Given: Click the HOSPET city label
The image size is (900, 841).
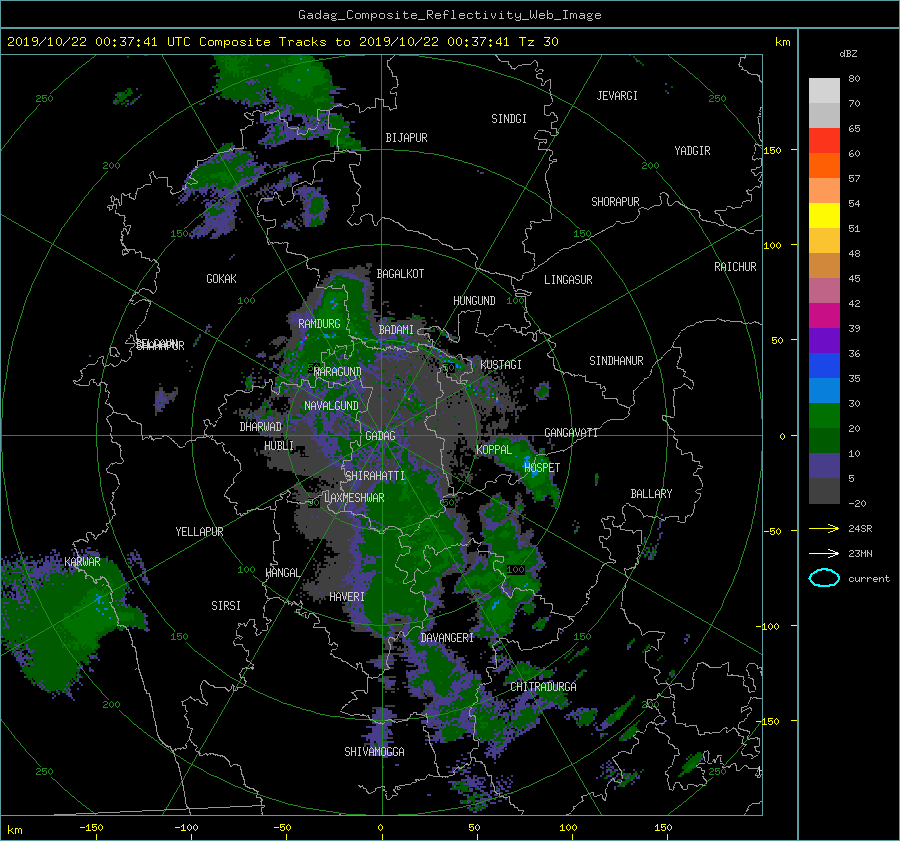Looking at the screenshot, I should point(542,468).
